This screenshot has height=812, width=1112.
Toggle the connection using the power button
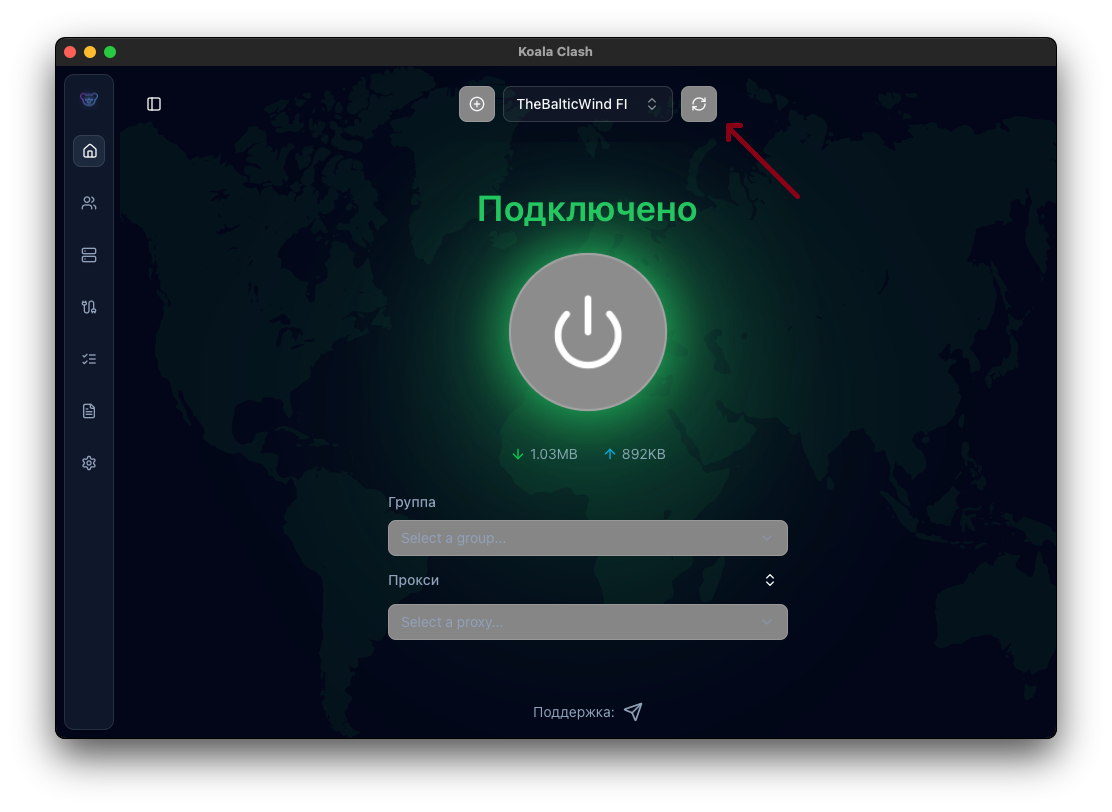[588, 332]
